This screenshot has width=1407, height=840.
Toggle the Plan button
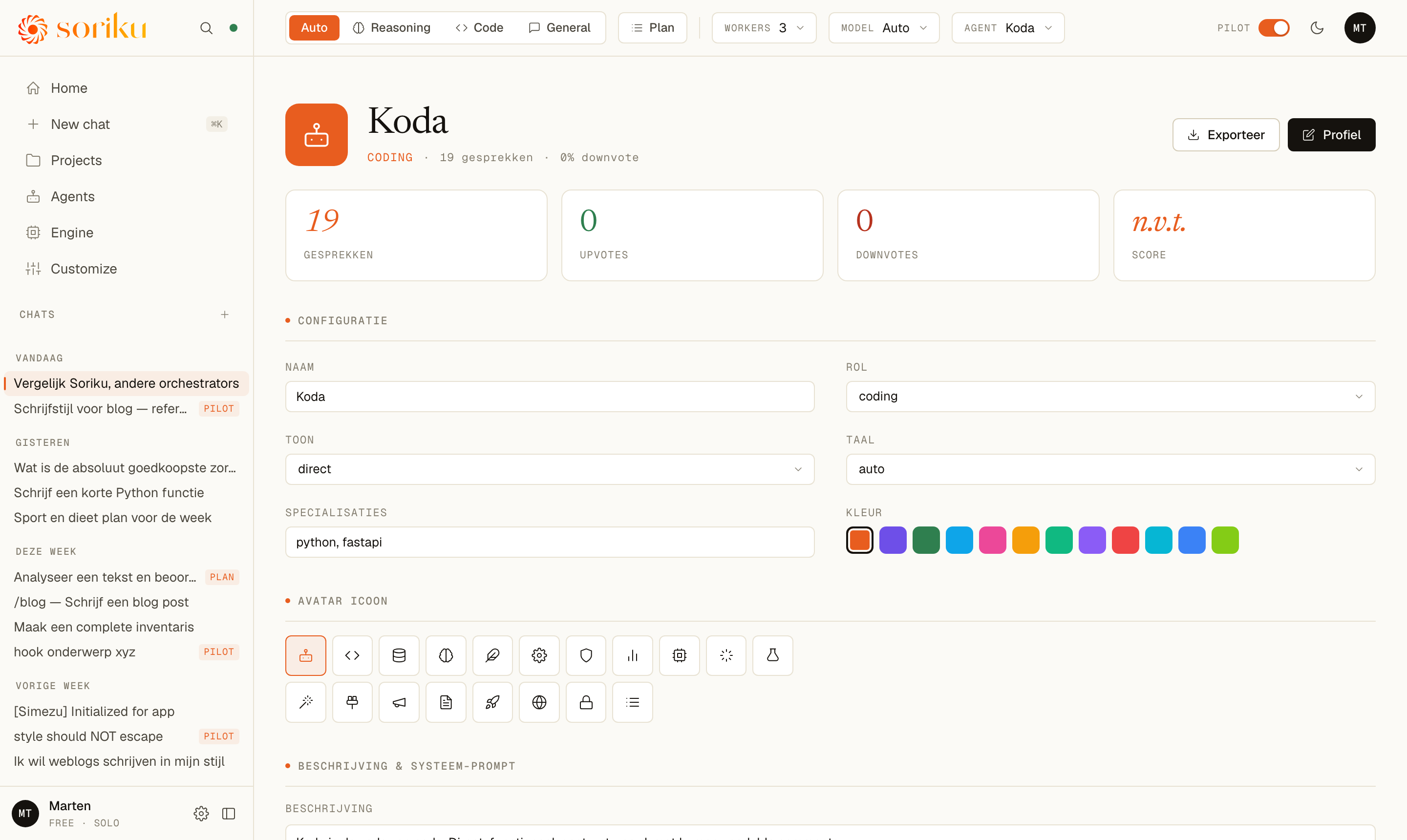tap(652, 28)
